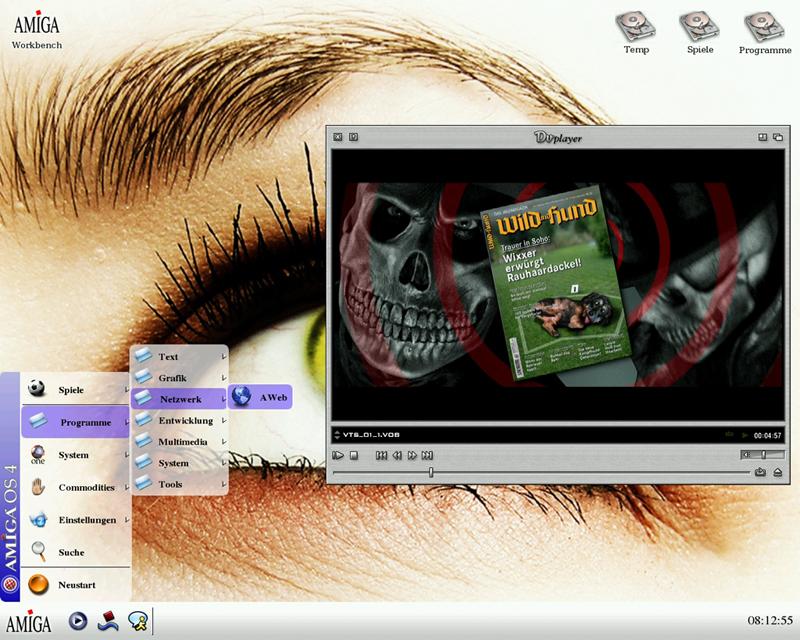Click the Amiga start button on taskbar
This screenshot has height=640, width=800.
point(29,622)
